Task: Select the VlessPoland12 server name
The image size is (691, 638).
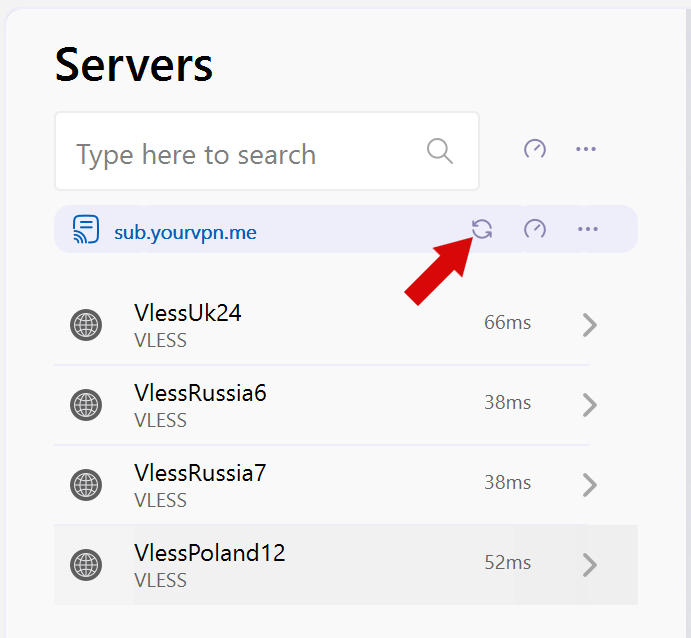Action: click(209, 553)
